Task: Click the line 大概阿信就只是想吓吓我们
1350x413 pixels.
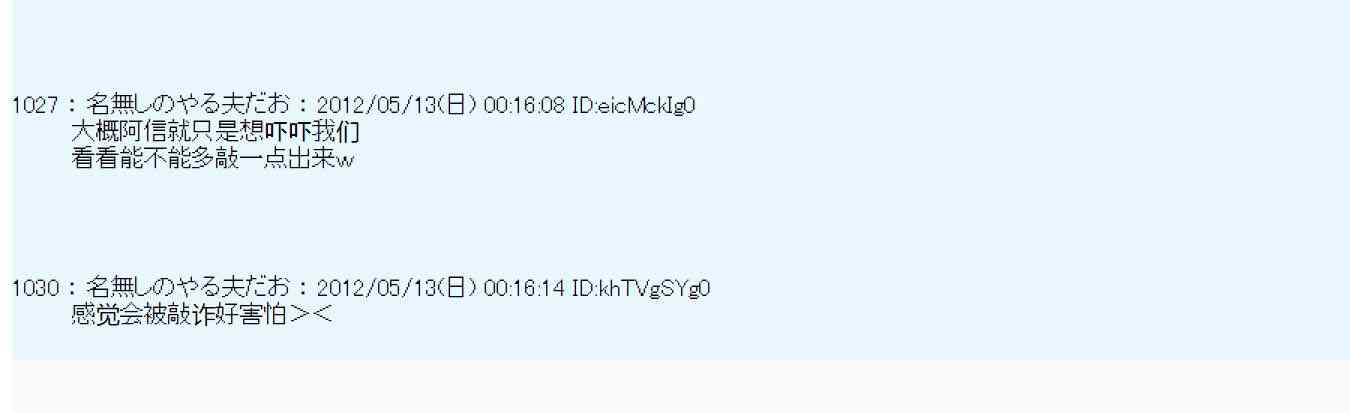Action: point(216,130)
